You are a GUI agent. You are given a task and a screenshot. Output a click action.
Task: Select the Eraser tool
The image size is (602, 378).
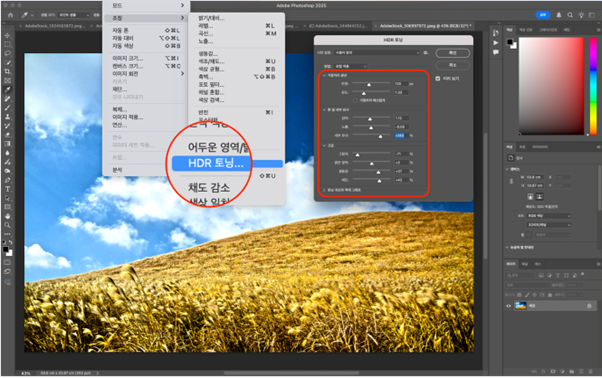[7, 135]
